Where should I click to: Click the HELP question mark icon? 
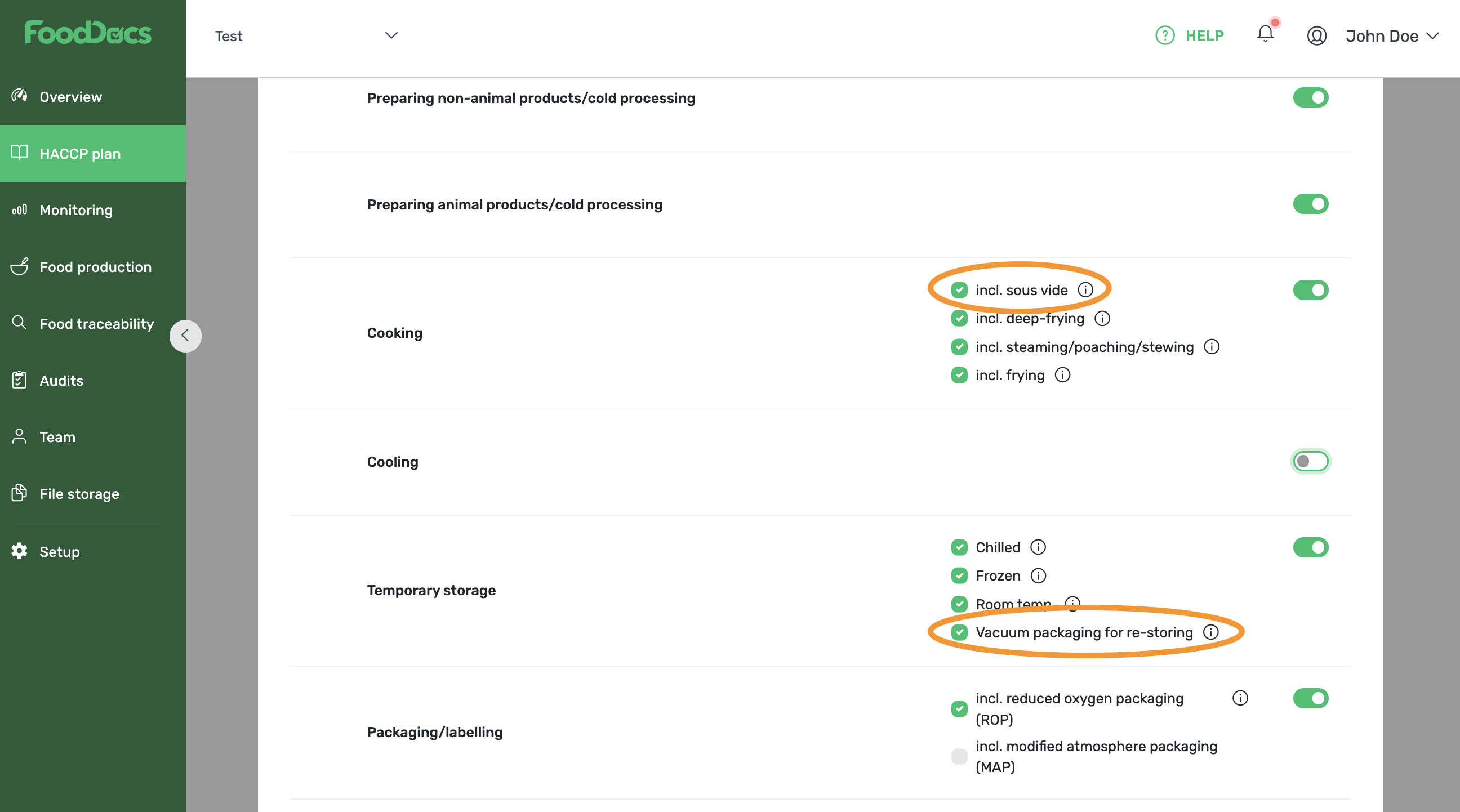(x=1165, y=35)
